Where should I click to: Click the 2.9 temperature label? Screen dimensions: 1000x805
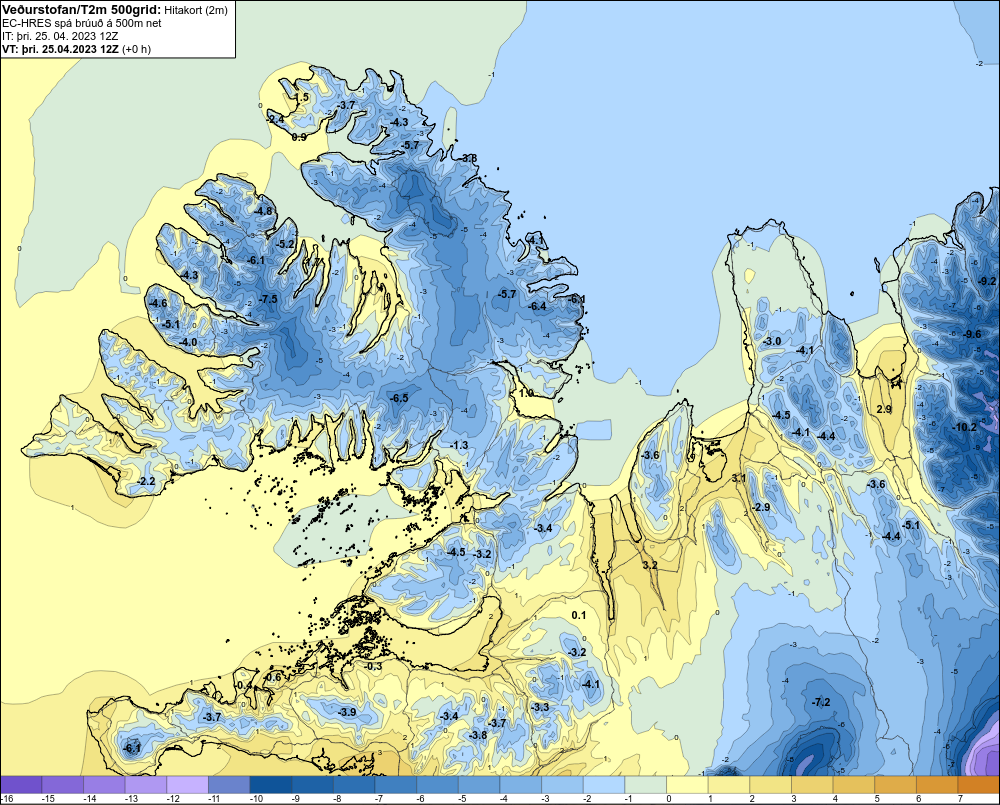[x=884, y=410]
